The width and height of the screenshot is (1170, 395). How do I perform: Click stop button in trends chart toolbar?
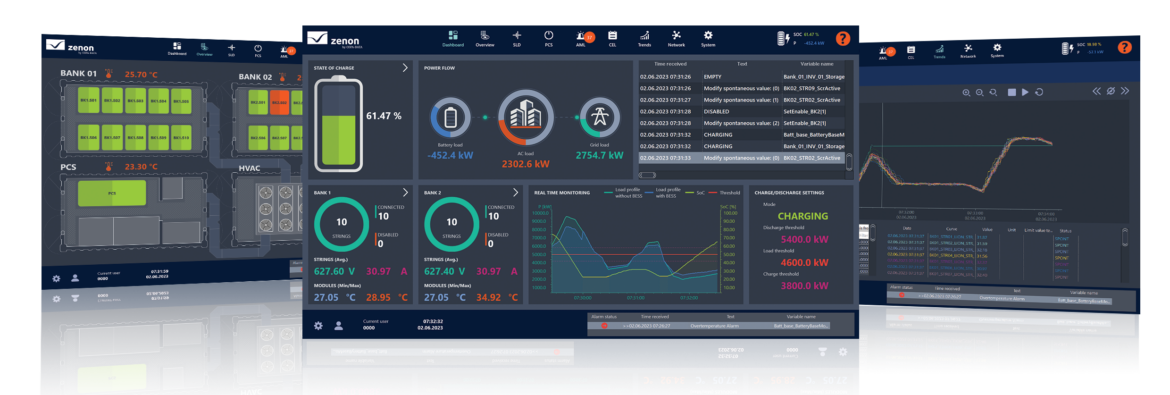point(1013,92)
